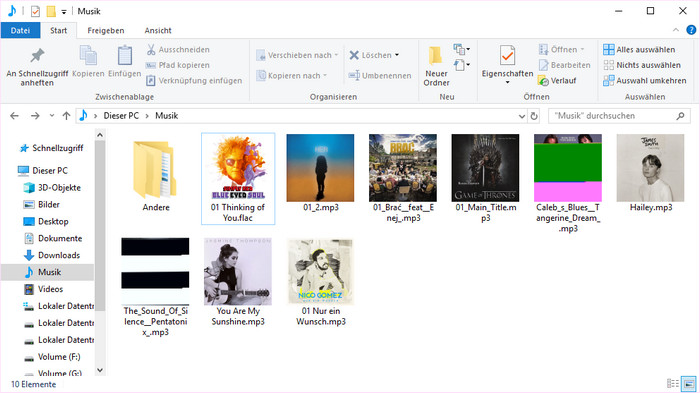Screen dimensions: 700x393
Task: Click Nichts auswählen
Action: (x=642, y=65)
